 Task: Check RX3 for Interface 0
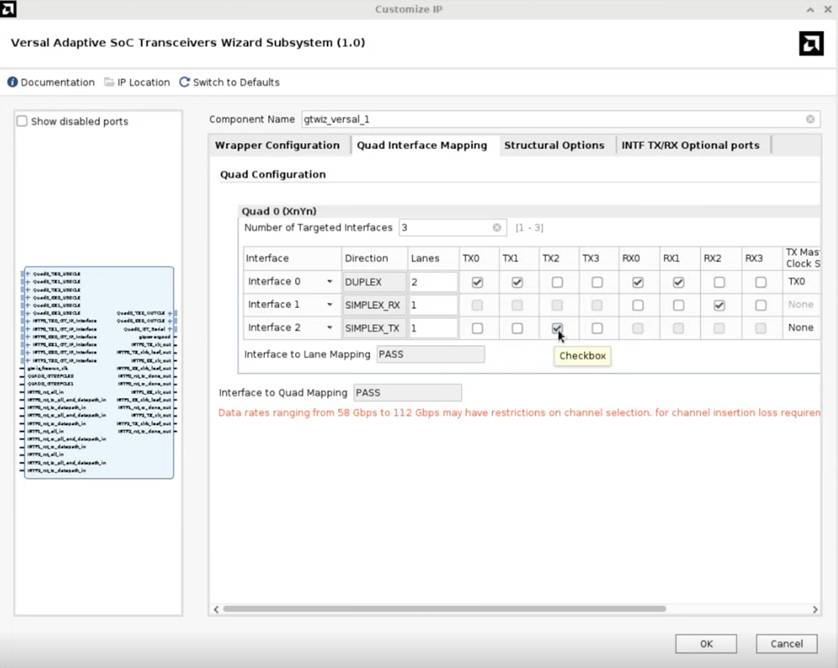(761, 282)
